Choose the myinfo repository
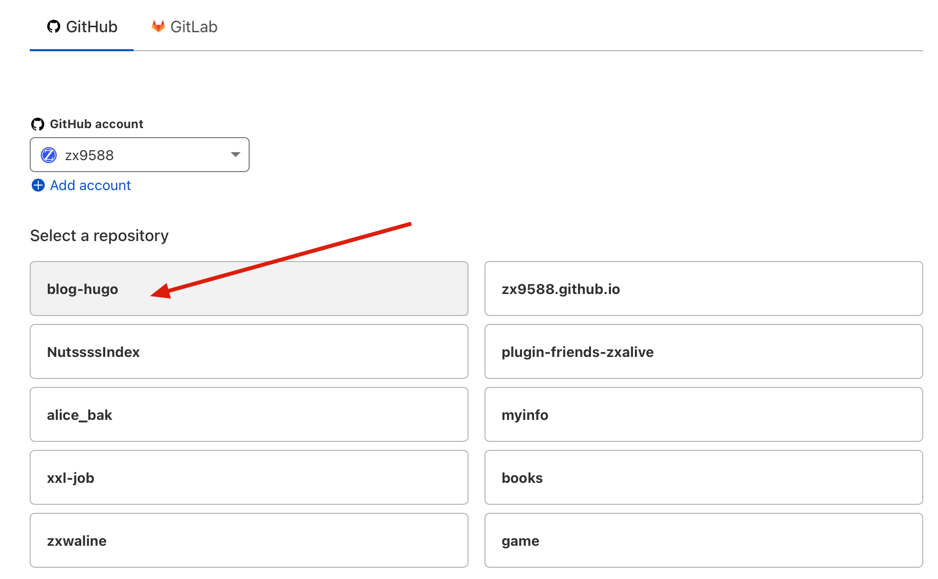 coord(703,415)
